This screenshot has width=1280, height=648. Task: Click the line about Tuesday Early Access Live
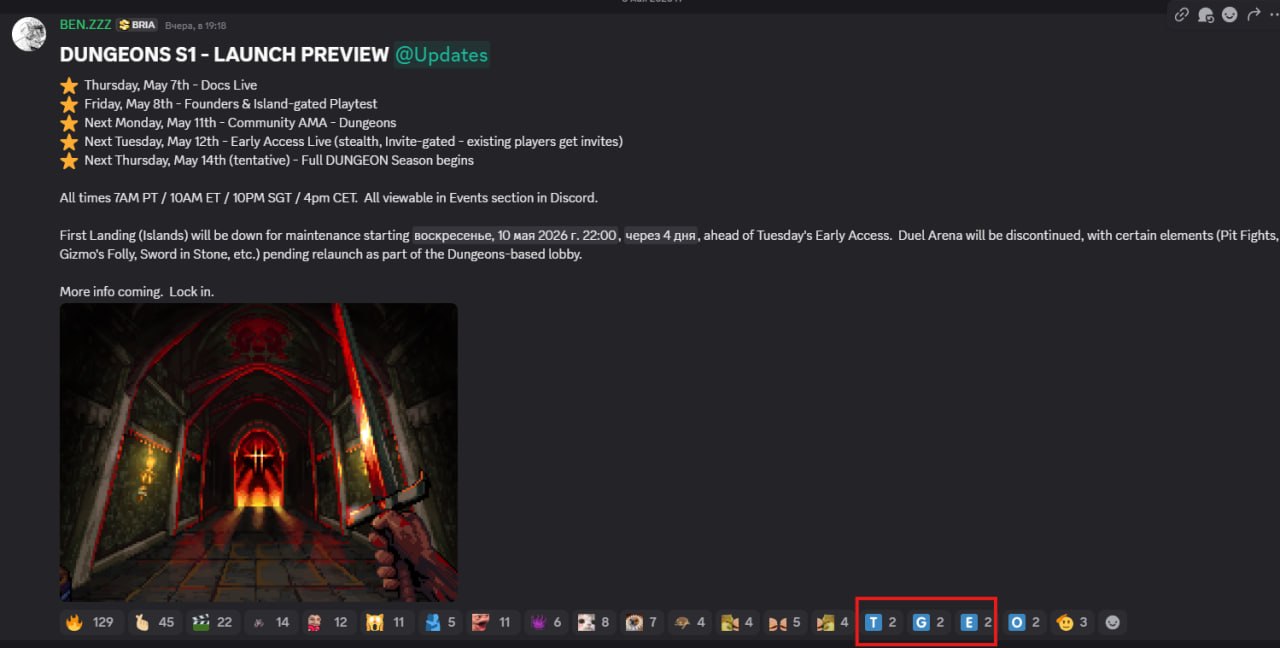[353, 142]
